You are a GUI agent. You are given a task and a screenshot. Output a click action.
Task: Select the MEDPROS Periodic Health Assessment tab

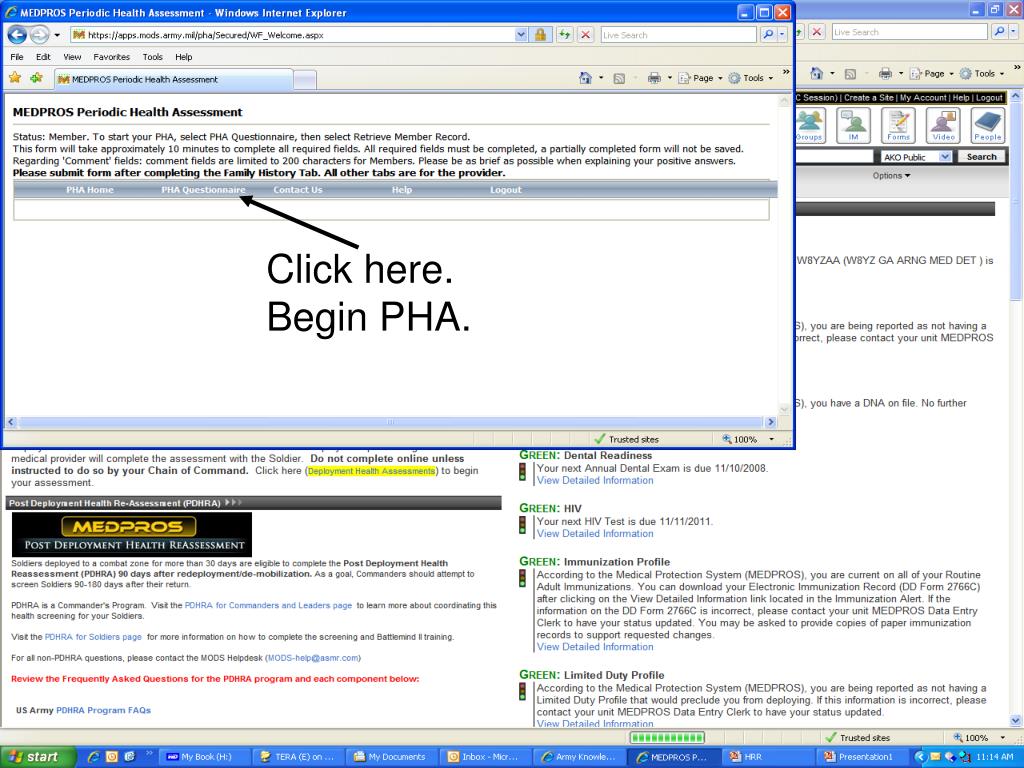tap(174, 80)
